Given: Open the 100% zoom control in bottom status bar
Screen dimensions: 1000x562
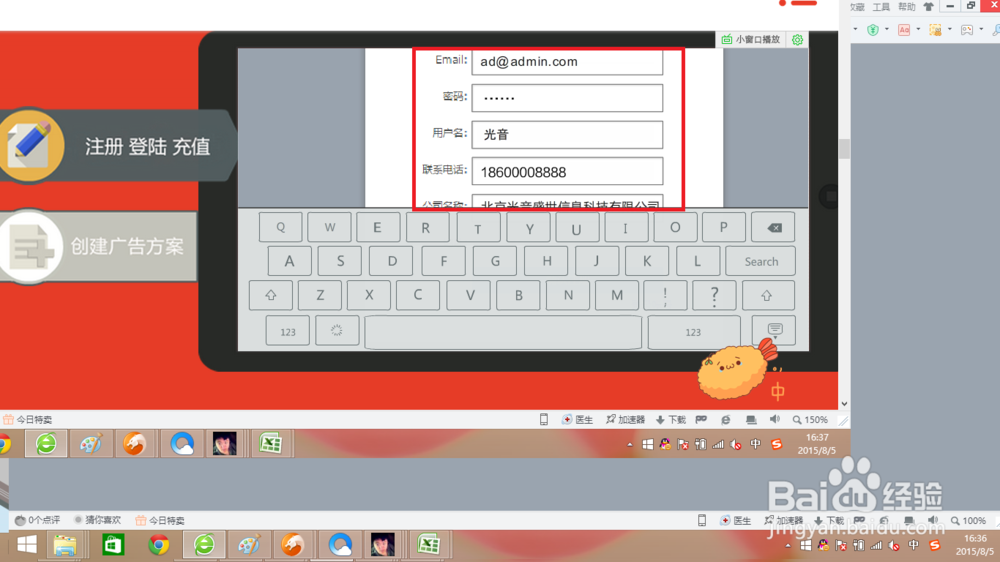Looking at the screenshot, I should [968, 521].
